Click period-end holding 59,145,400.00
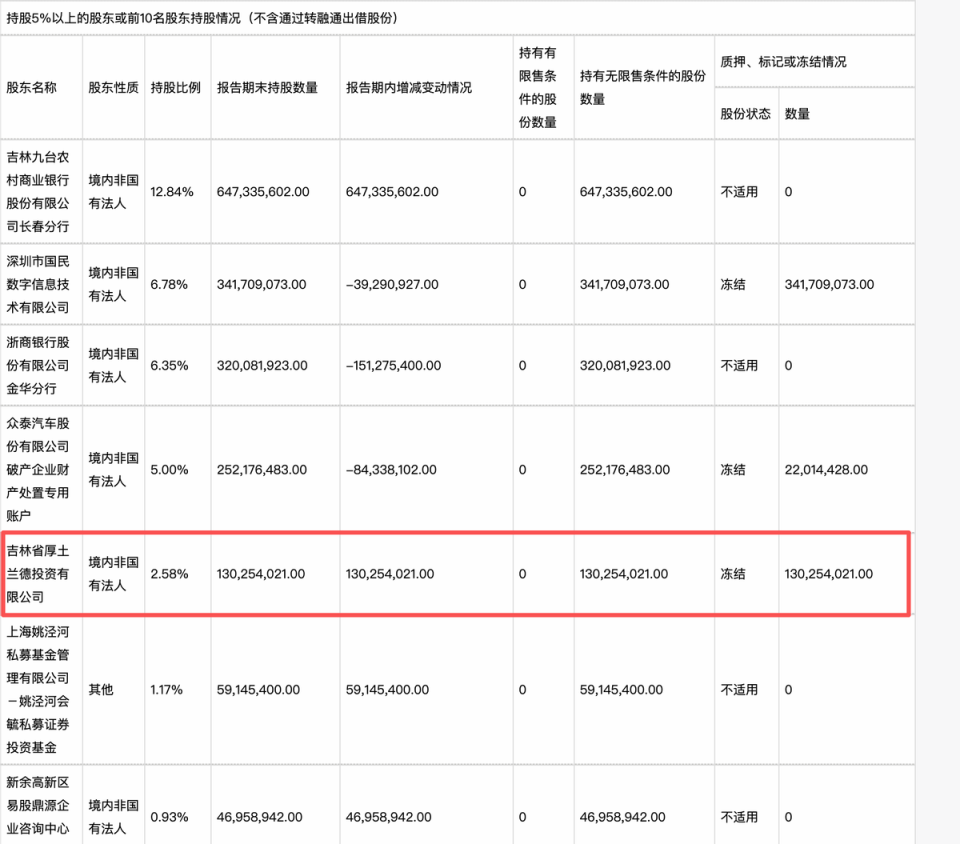960x844 pixels. [x=258, y=689]
